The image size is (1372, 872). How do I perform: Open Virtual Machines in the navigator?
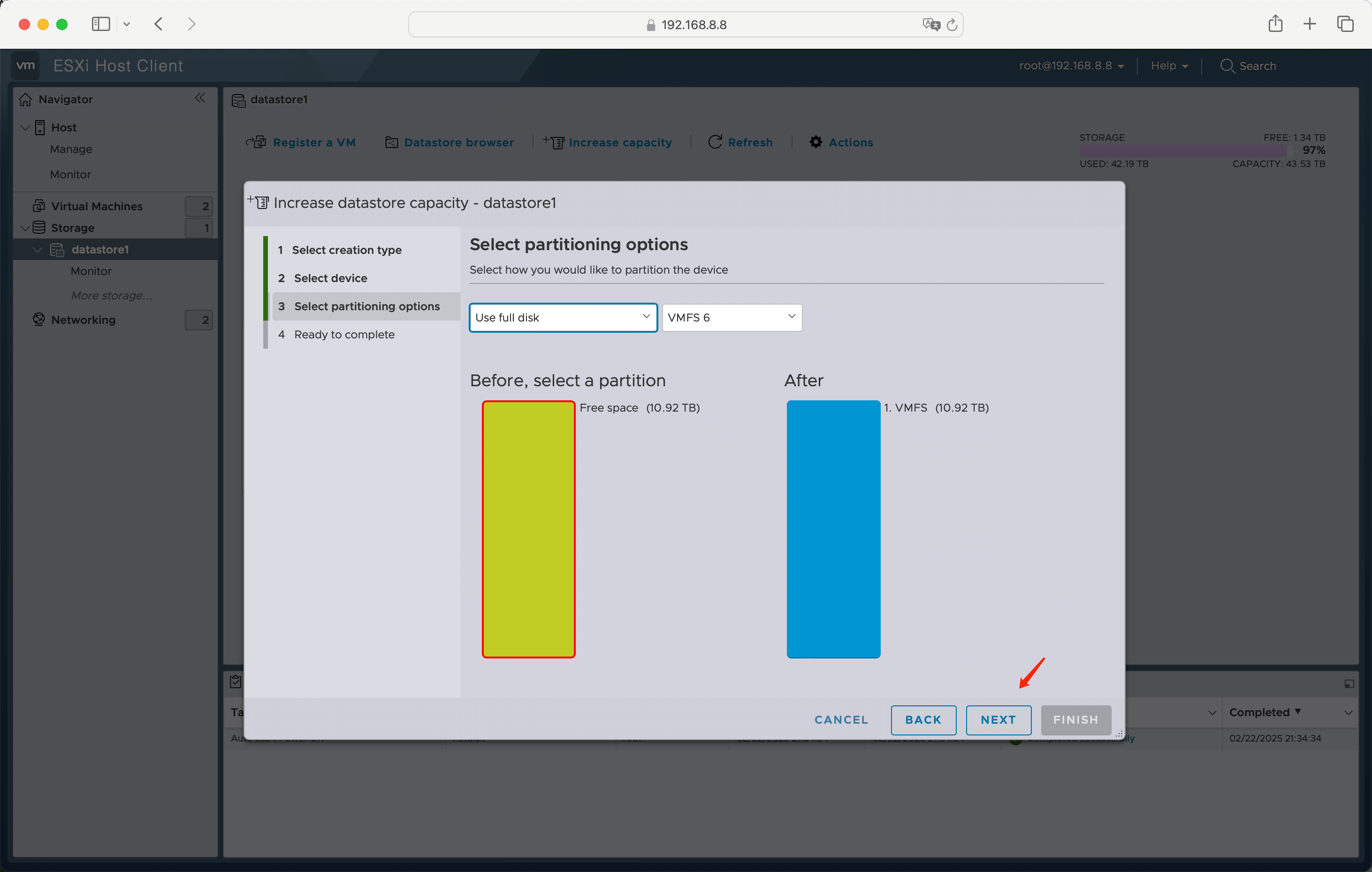(97, 207)
